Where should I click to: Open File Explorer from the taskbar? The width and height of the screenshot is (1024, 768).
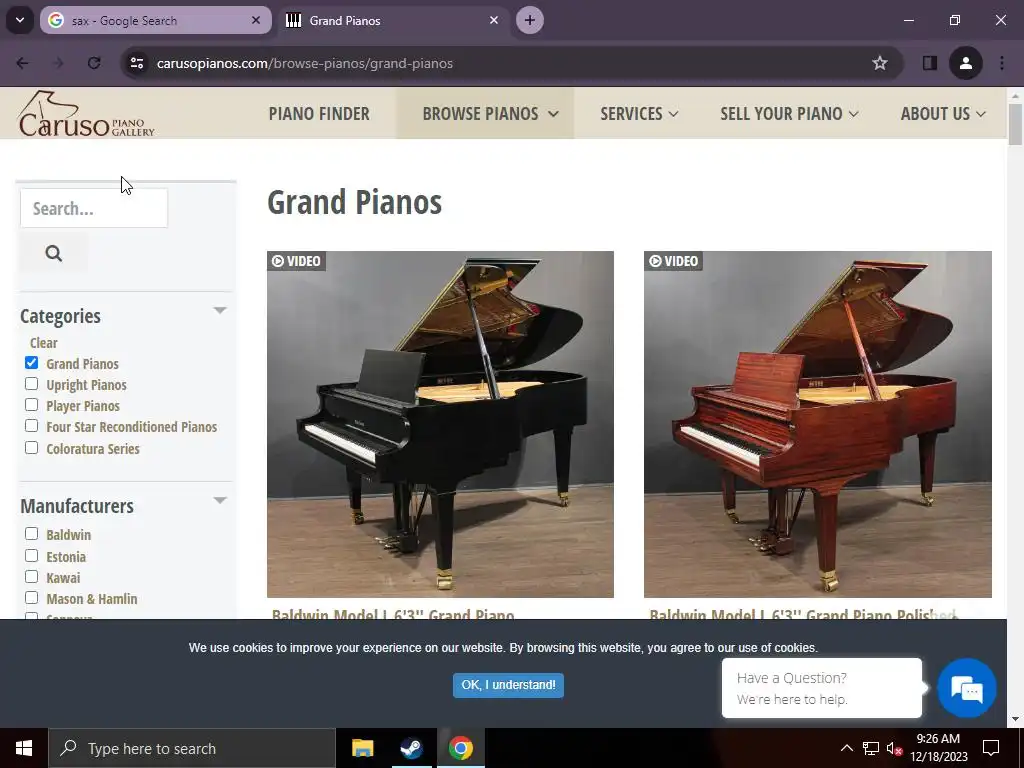coord(362,748)
